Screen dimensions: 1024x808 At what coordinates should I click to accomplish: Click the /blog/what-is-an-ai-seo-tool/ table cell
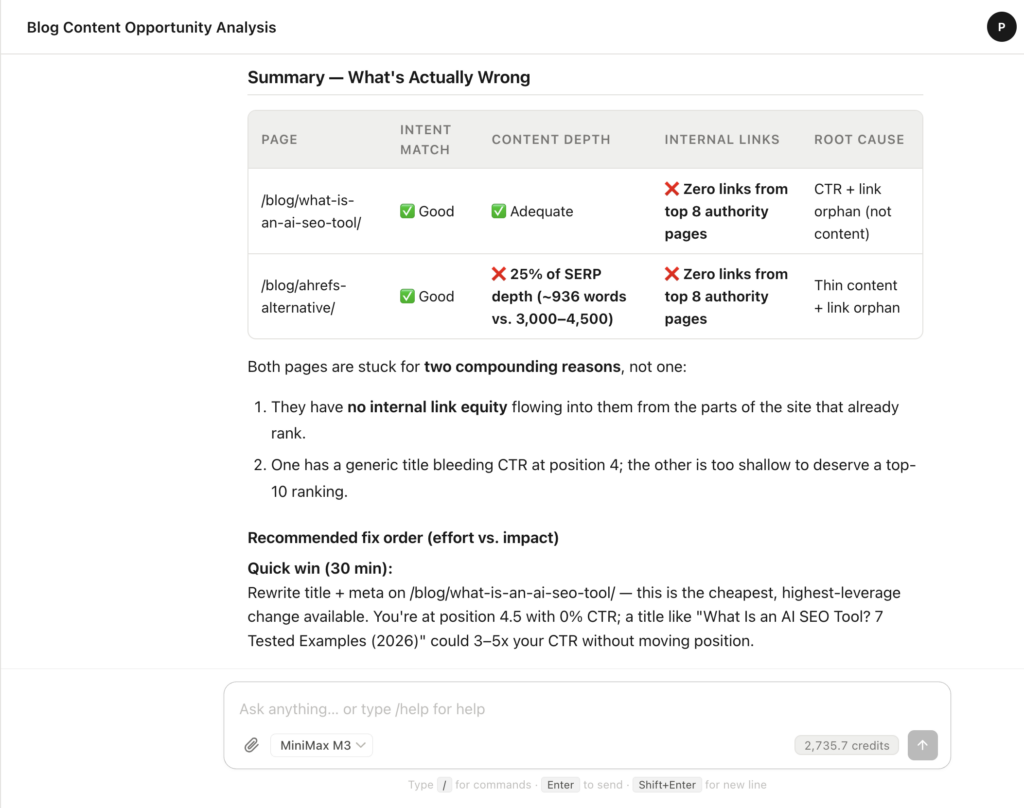click(312, 212)
